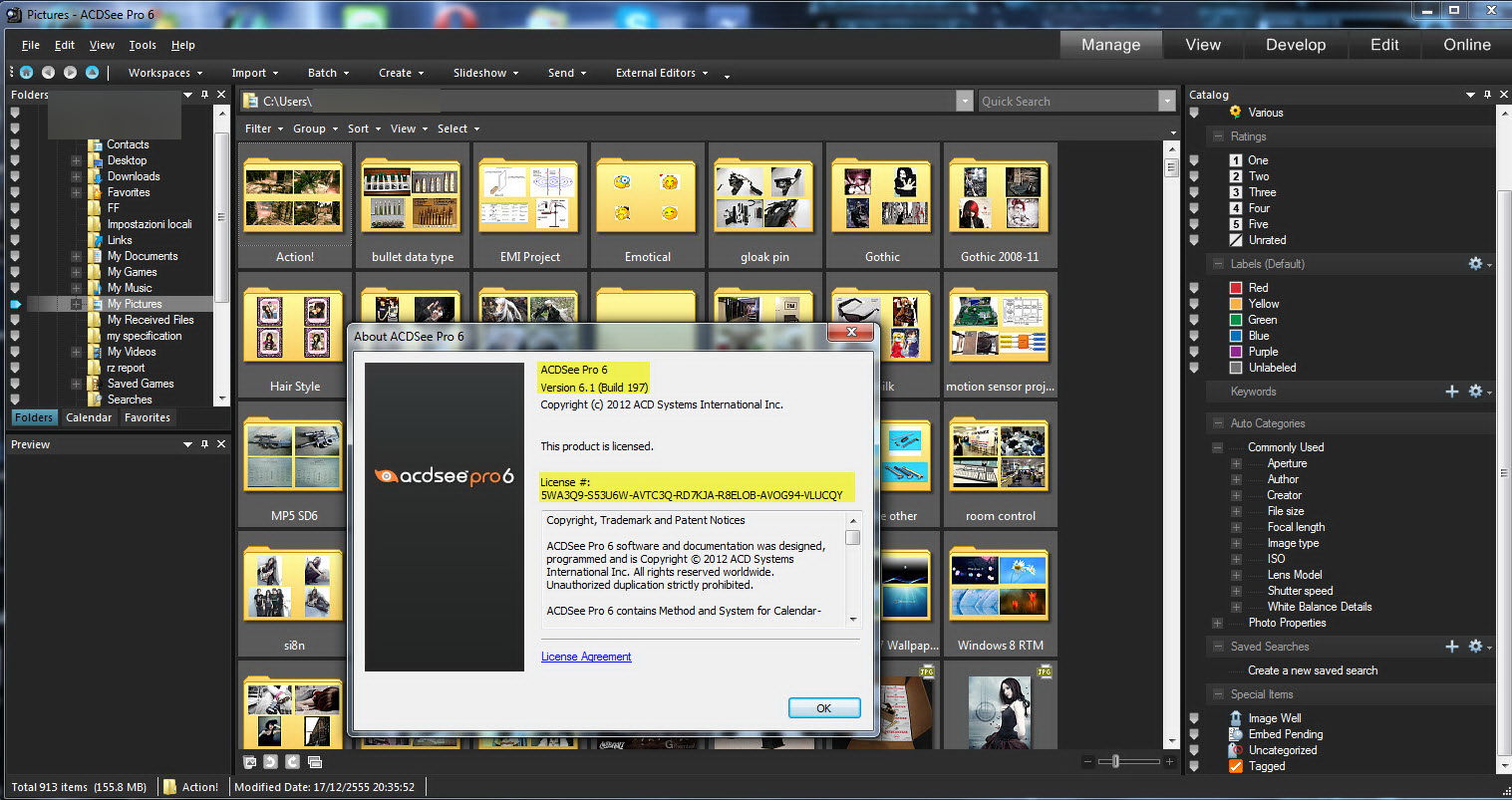Image resolution: width=1512 pixels, height=800 pixels.
Task: Open the Workspaces dropdown
Action: point(165,73)
